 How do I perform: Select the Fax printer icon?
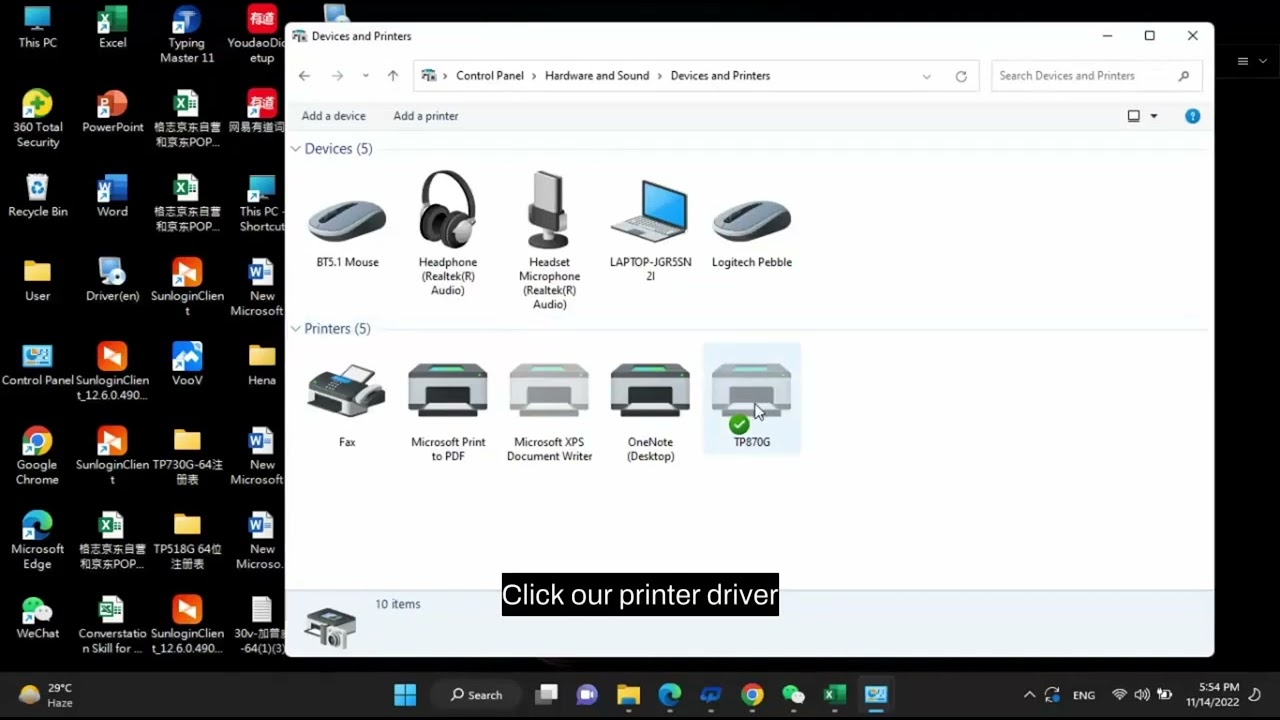[347, 391]
